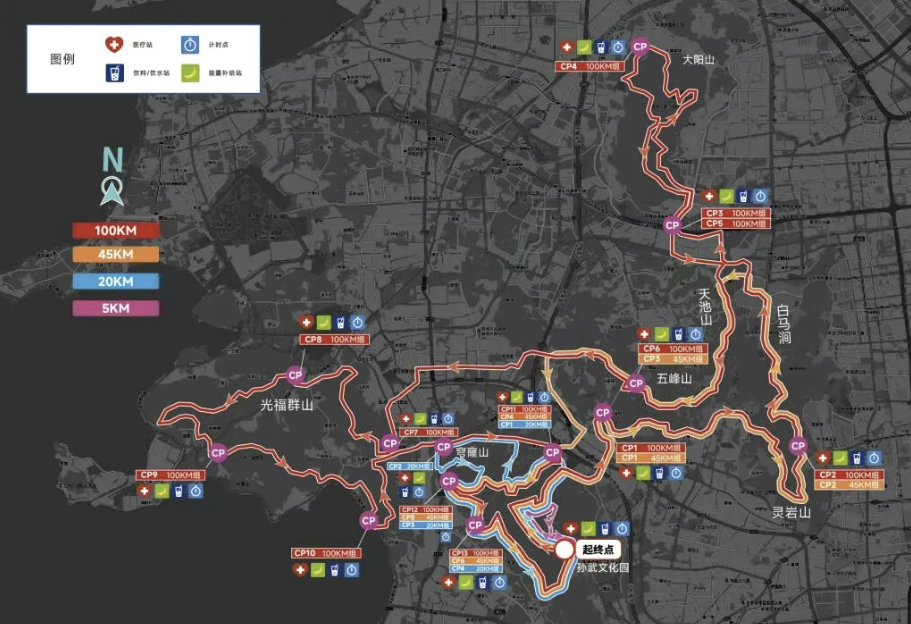
Task: Select the orange 45KM route swatch
Action: (116, 256)
